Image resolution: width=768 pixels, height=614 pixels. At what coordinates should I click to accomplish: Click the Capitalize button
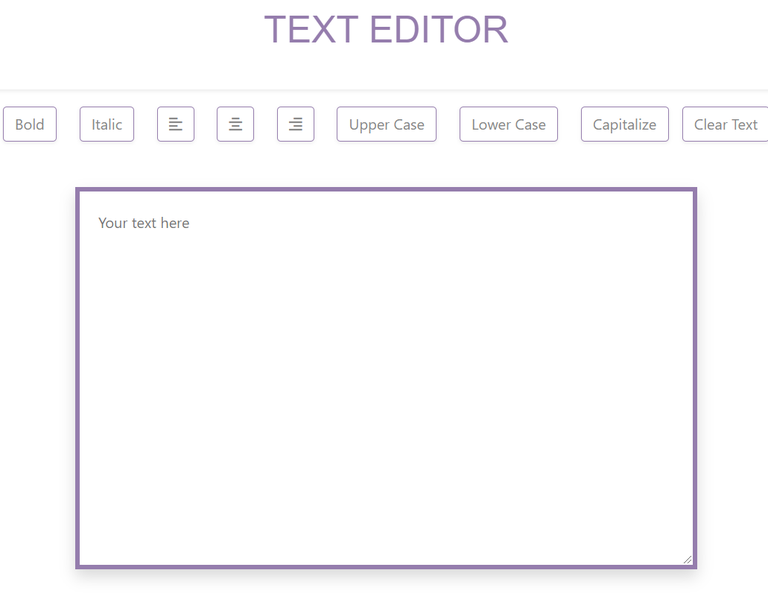coord(625,124)
